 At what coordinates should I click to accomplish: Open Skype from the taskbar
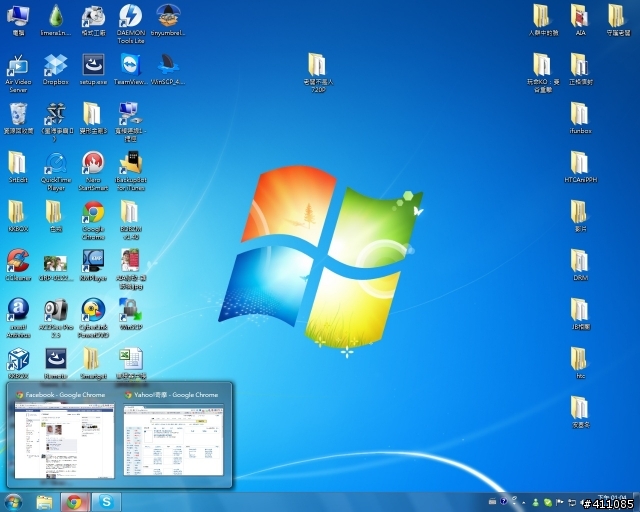pyautogui.click(x=106, y=502)
